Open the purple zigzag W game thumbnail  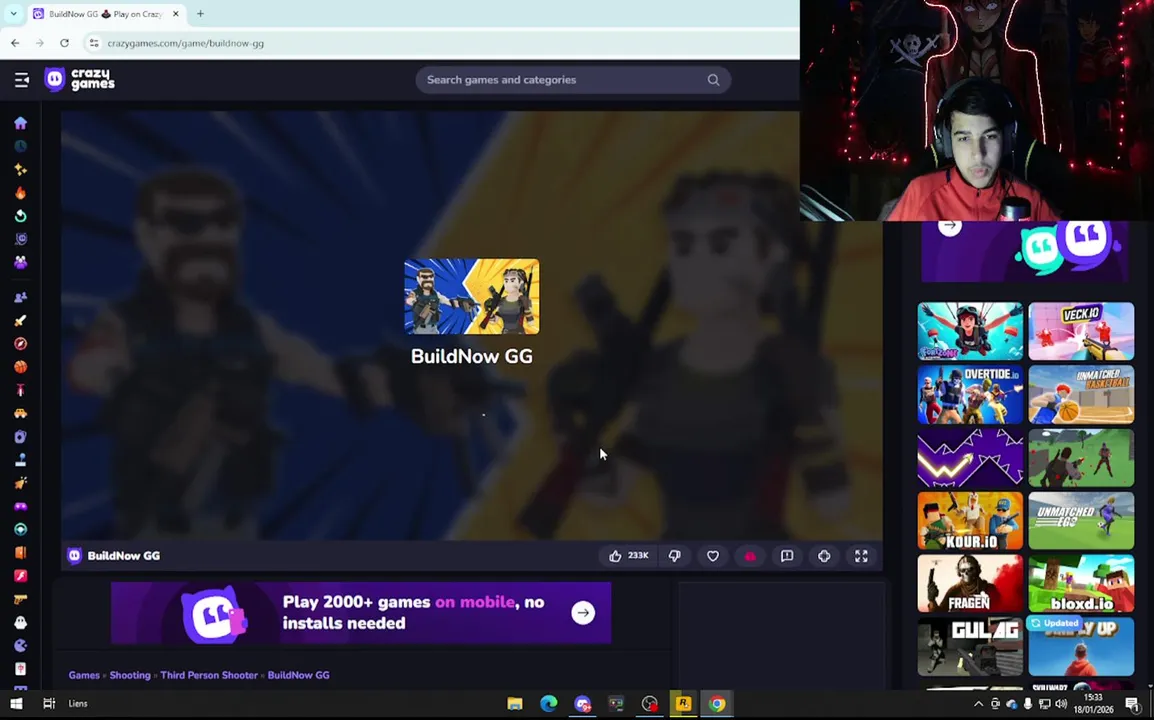[970, 458]
